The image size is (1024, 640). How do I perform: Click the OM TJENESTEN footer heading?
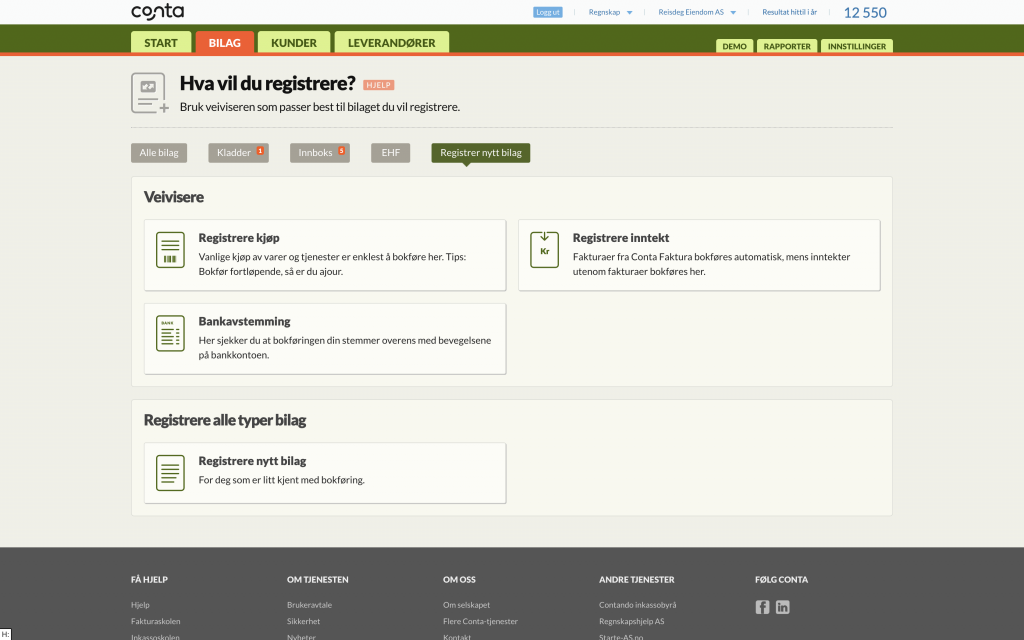[318, 579]
